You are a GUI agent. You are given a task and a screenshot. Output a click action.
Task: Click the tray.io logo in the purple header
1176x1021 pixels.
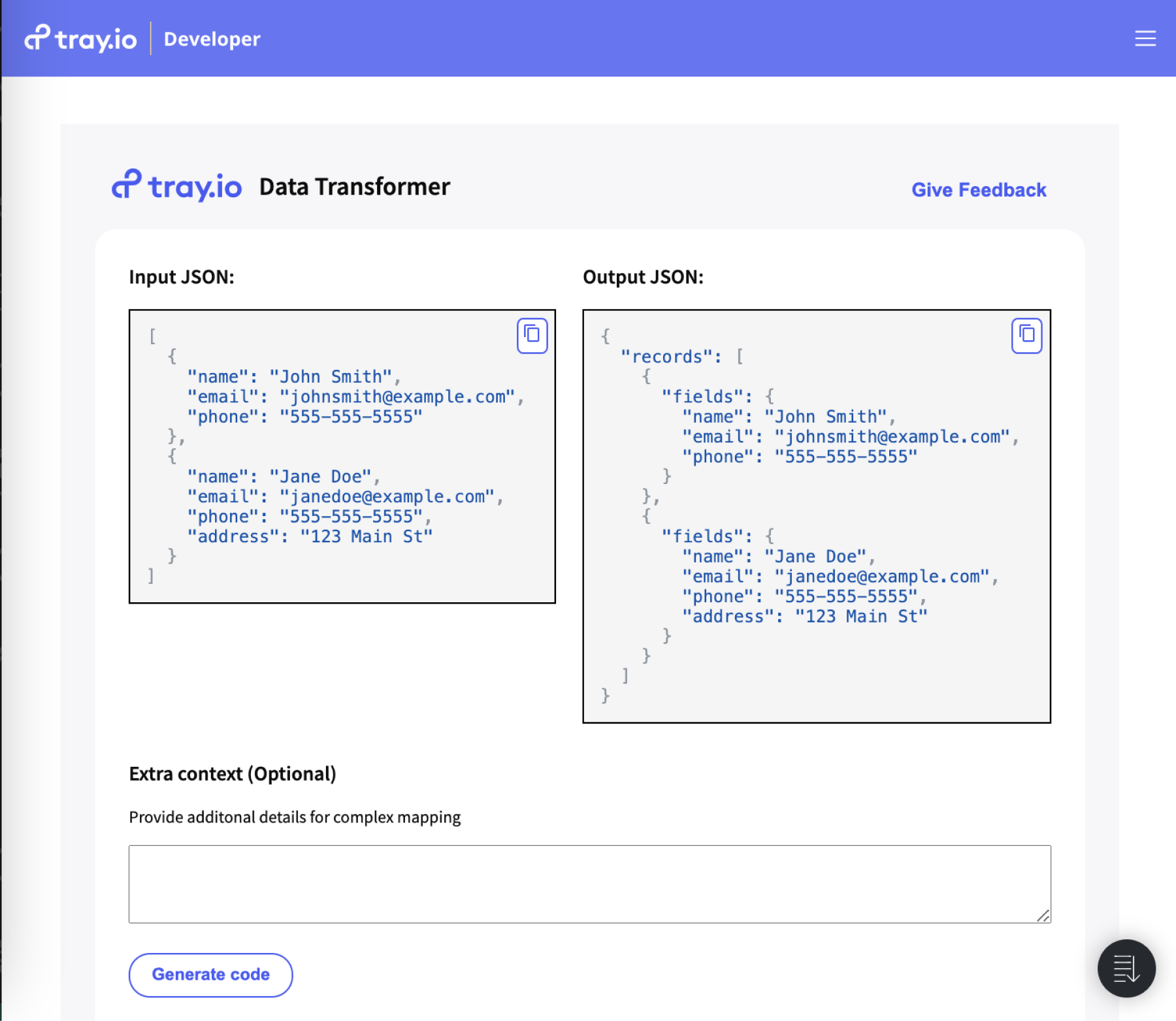(x=81, y=38)
